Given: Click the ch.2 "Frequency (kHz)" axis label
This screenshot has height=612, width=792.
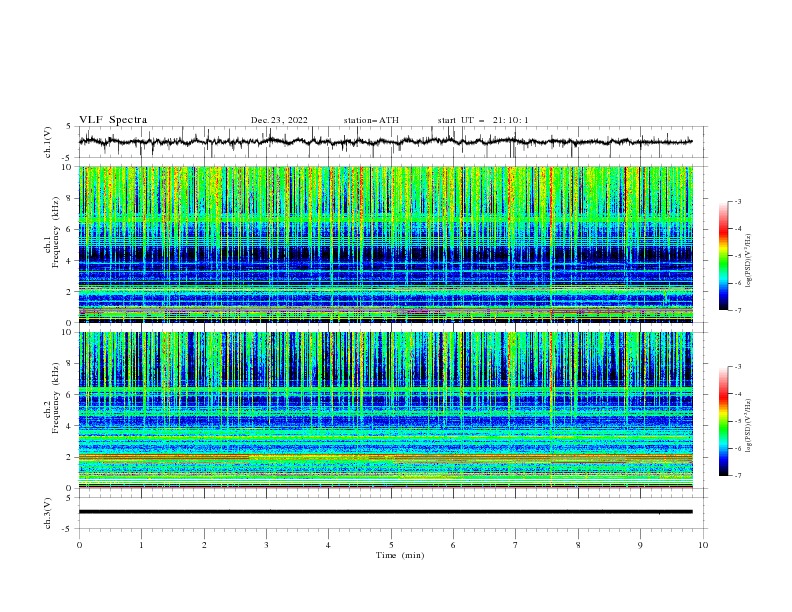Looking at the screenshot, I should click(x=56, y=398).
